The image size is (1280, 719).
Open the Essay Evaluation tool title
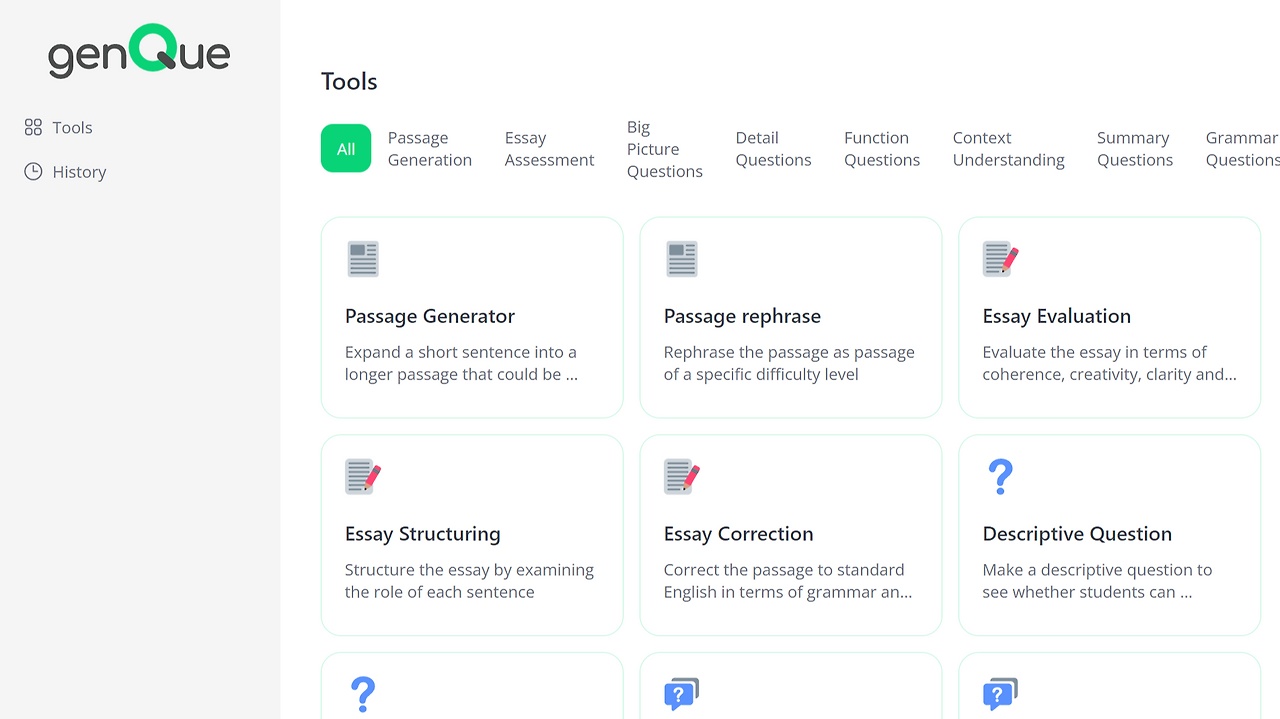pyautogui.click(x=1056, y=316)
